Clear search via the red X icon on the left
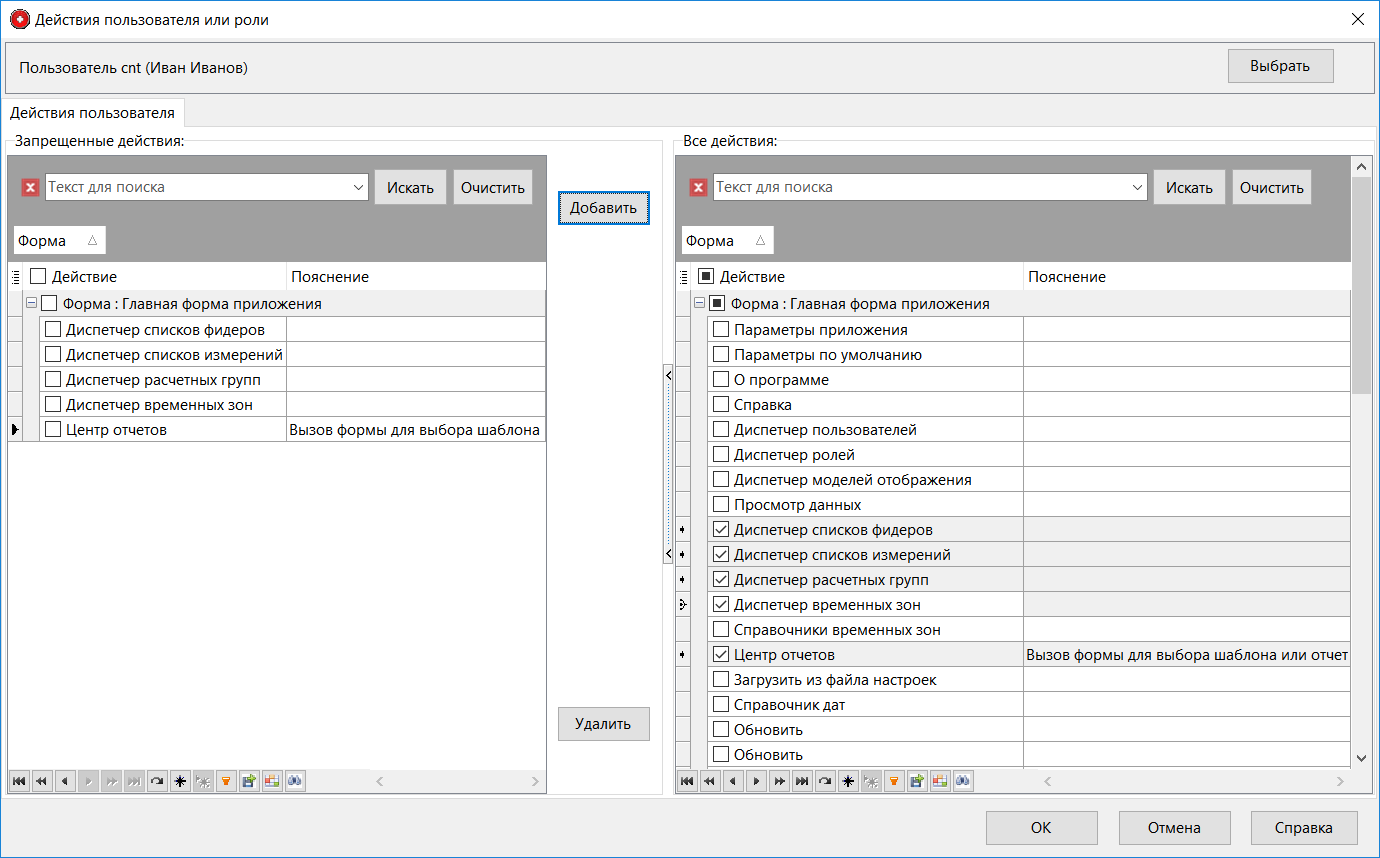The height and width of the screenshot is (858, 1380). 30,187
